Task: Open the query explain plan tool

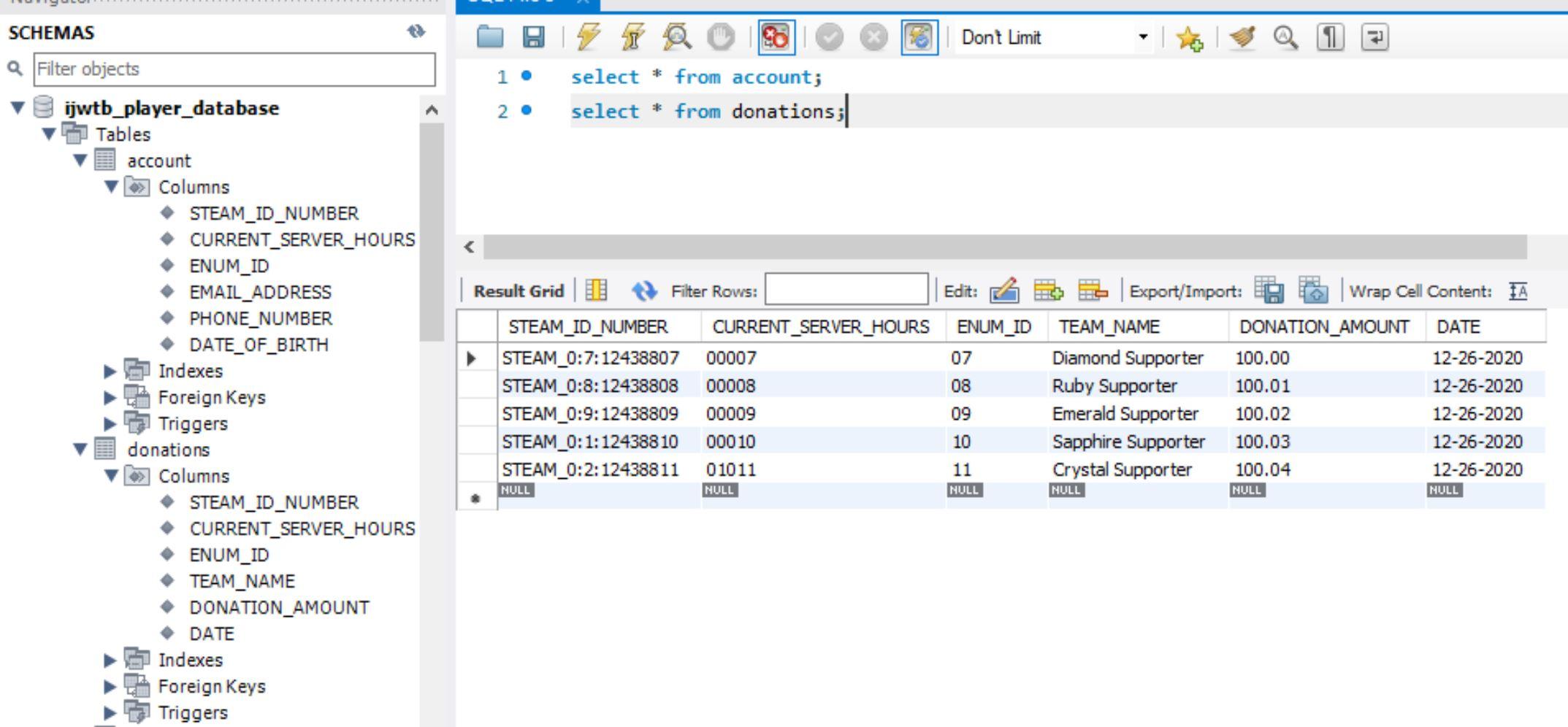Action: point(676,37)
